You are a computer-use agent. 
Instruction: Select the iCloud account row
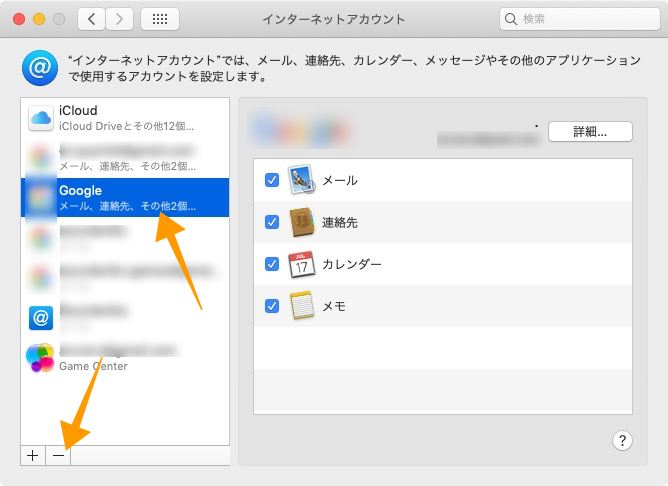[125, 118]
